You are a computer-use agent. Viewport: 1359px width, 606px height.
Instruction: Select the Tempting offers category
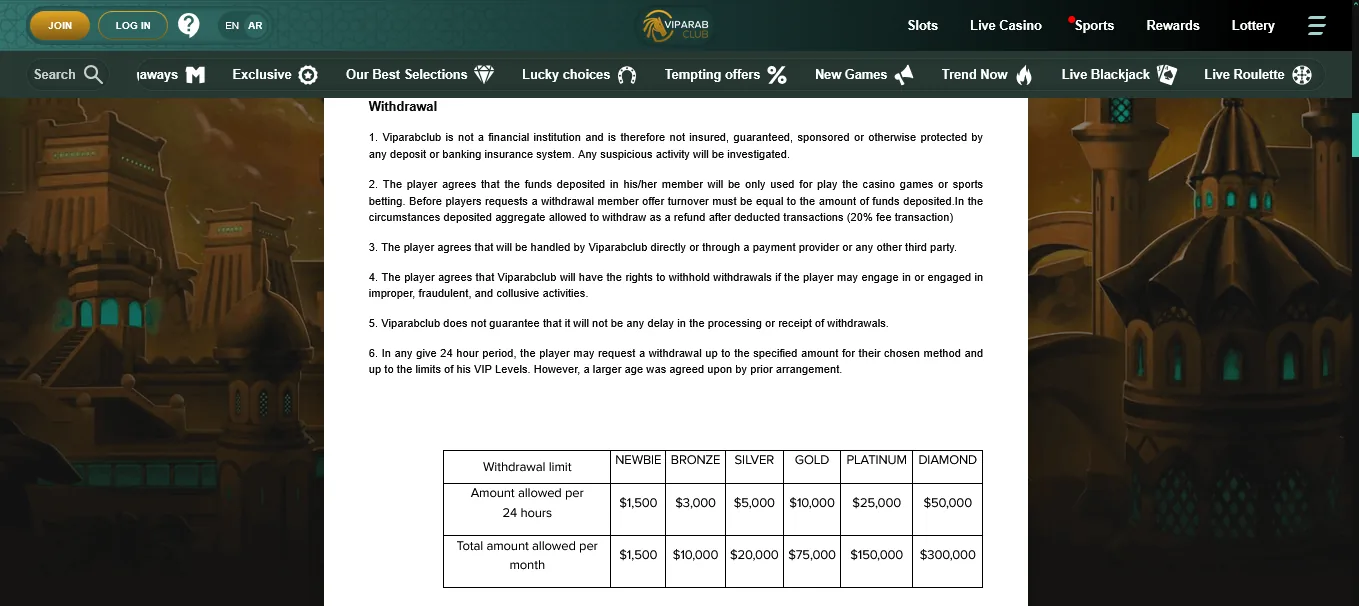pos(725,75)
